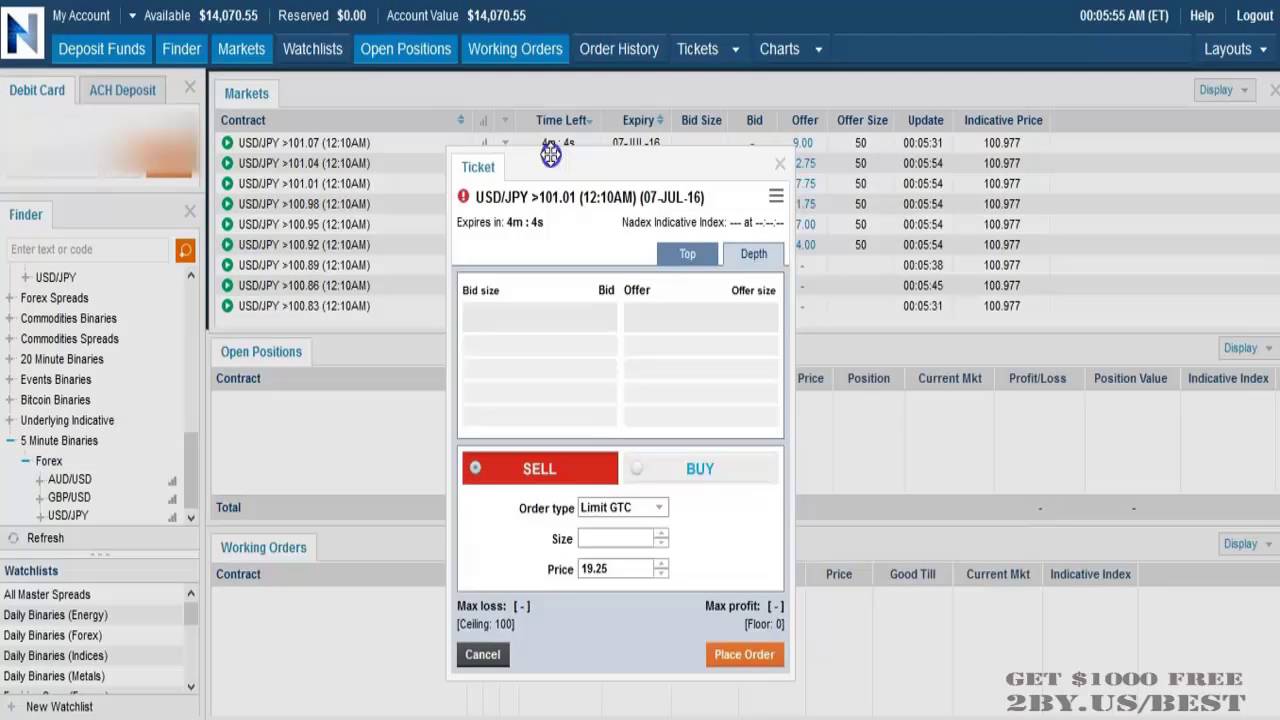This screenshot has width=1280, height=720.
Task: Click Refresh in the Finder panel
Action: click(45, 538)
